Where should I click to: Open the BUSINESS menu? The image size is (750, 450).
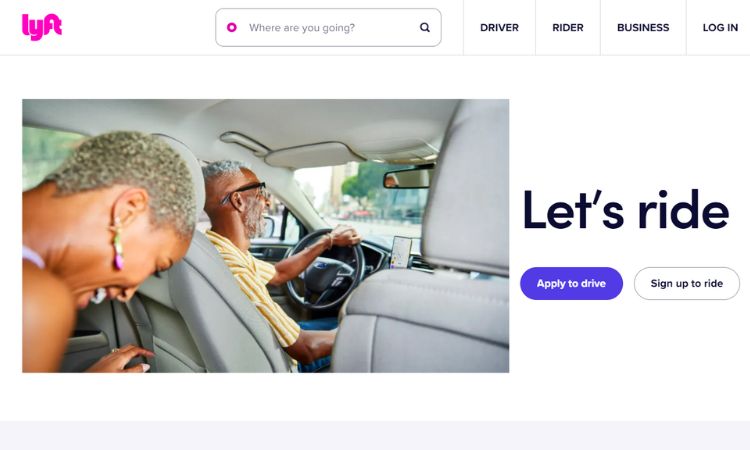[x=643, y=28]
